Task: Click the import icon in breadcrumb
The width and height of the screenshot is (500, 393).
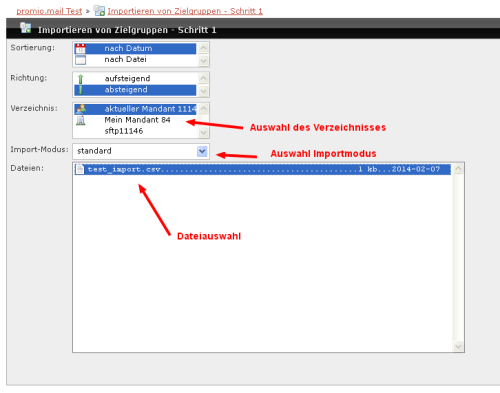Action: click(x=99, y=11)
